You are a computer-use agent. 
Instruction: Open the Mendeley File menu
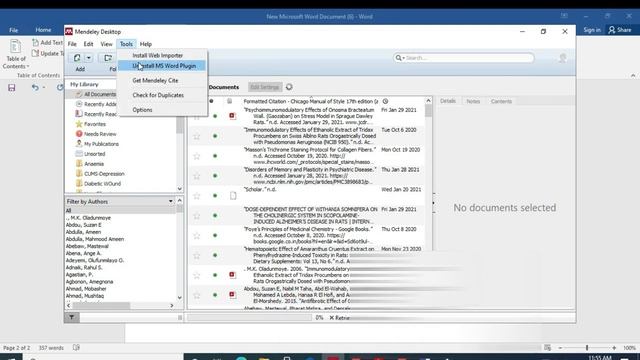pos(72,44)
